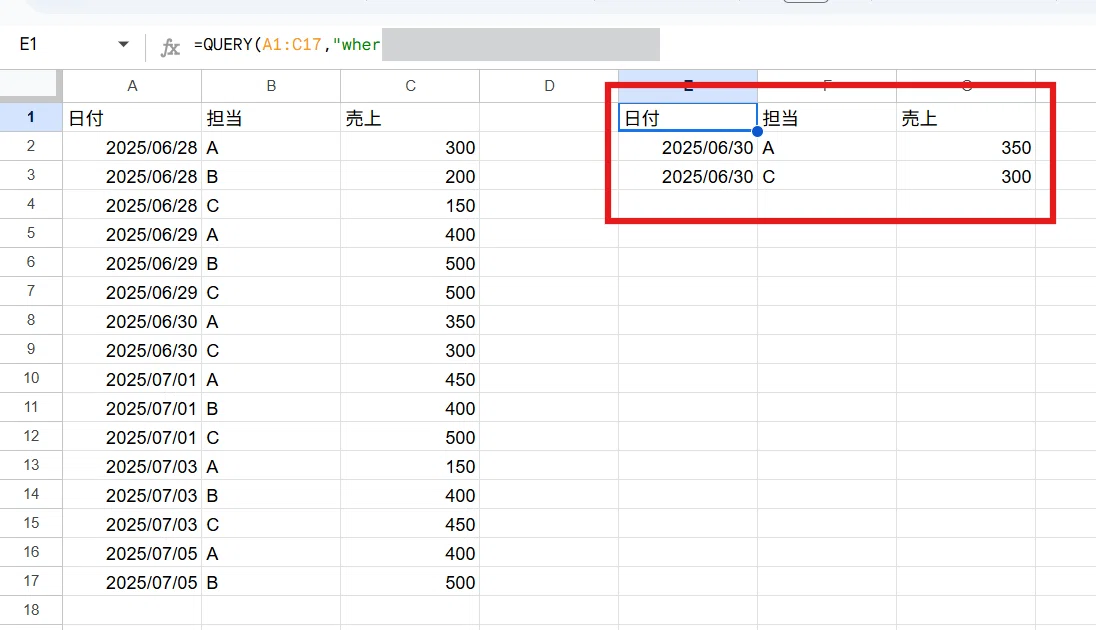Click cell A1 with 日付
Viewport: 1096px width, 630px height.
[132, 118]
